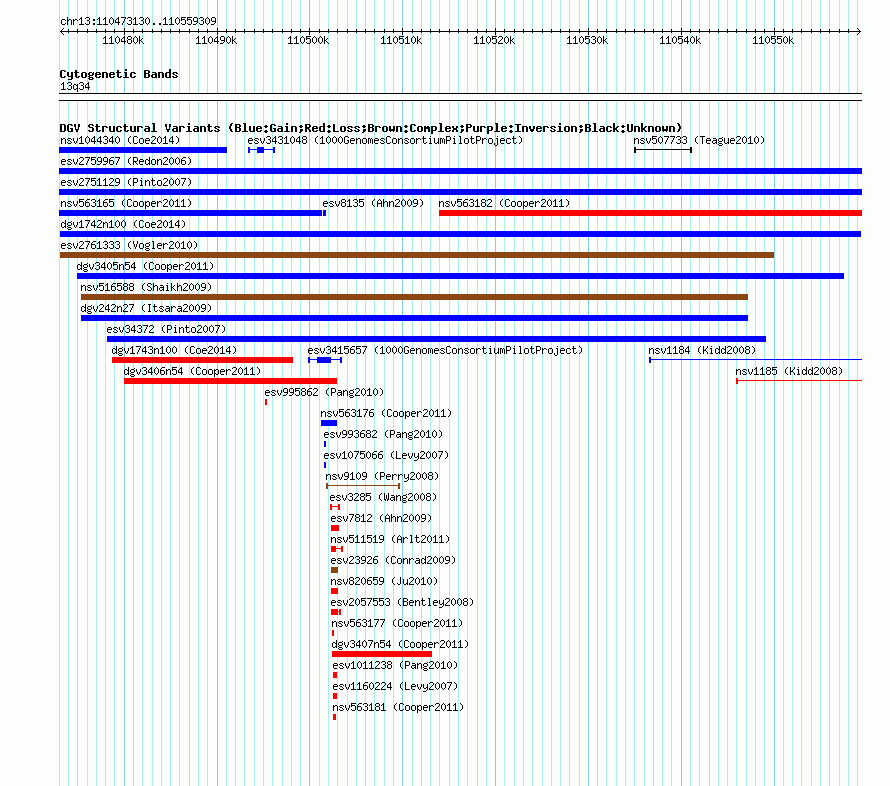Click the 110530k ruler tick label
This screenshot has width=890, height=786.
(x=587, y=40)
